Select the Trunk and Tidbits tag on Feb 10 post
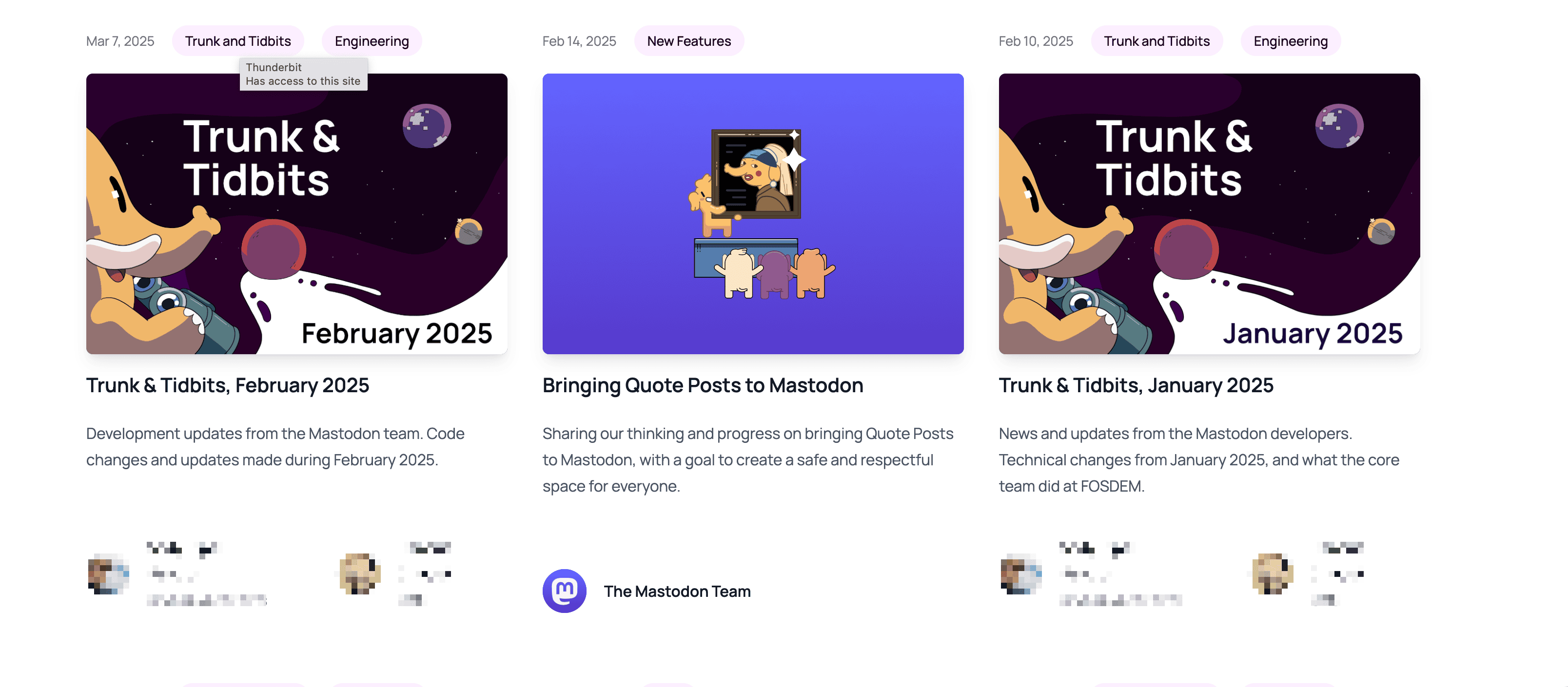This screenshot has height=687, width=1568. coord(1156,41)
